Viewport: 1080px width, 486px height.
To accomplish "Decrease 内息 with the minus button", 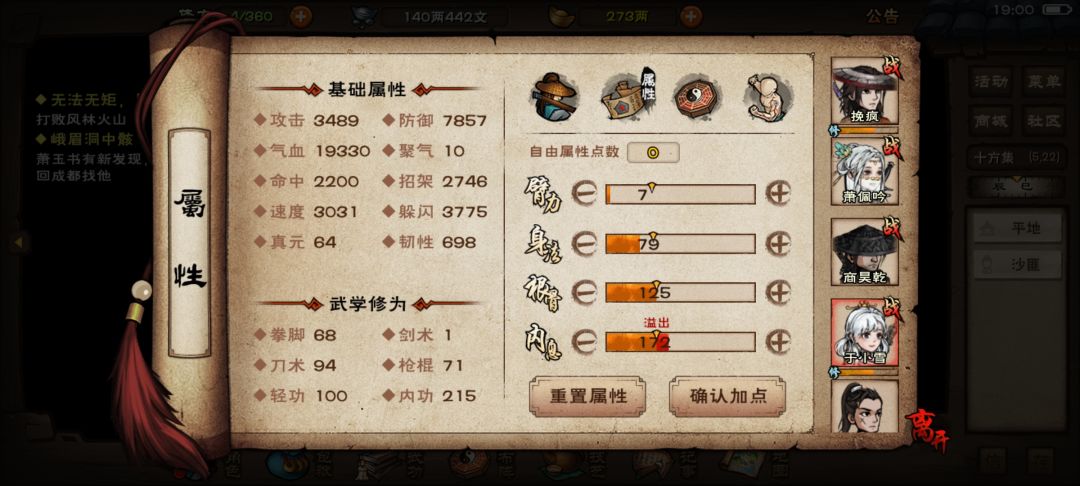I will click(584, 341).
